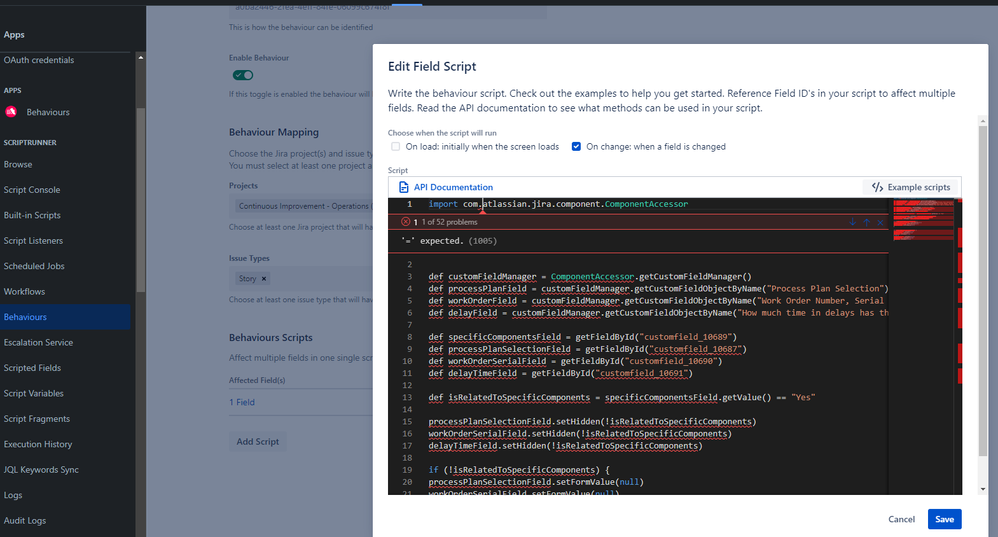Open Scheduled Jobs
Viewport: 998px width, 537px height.
pyautogui.click(x=34, y=266)
